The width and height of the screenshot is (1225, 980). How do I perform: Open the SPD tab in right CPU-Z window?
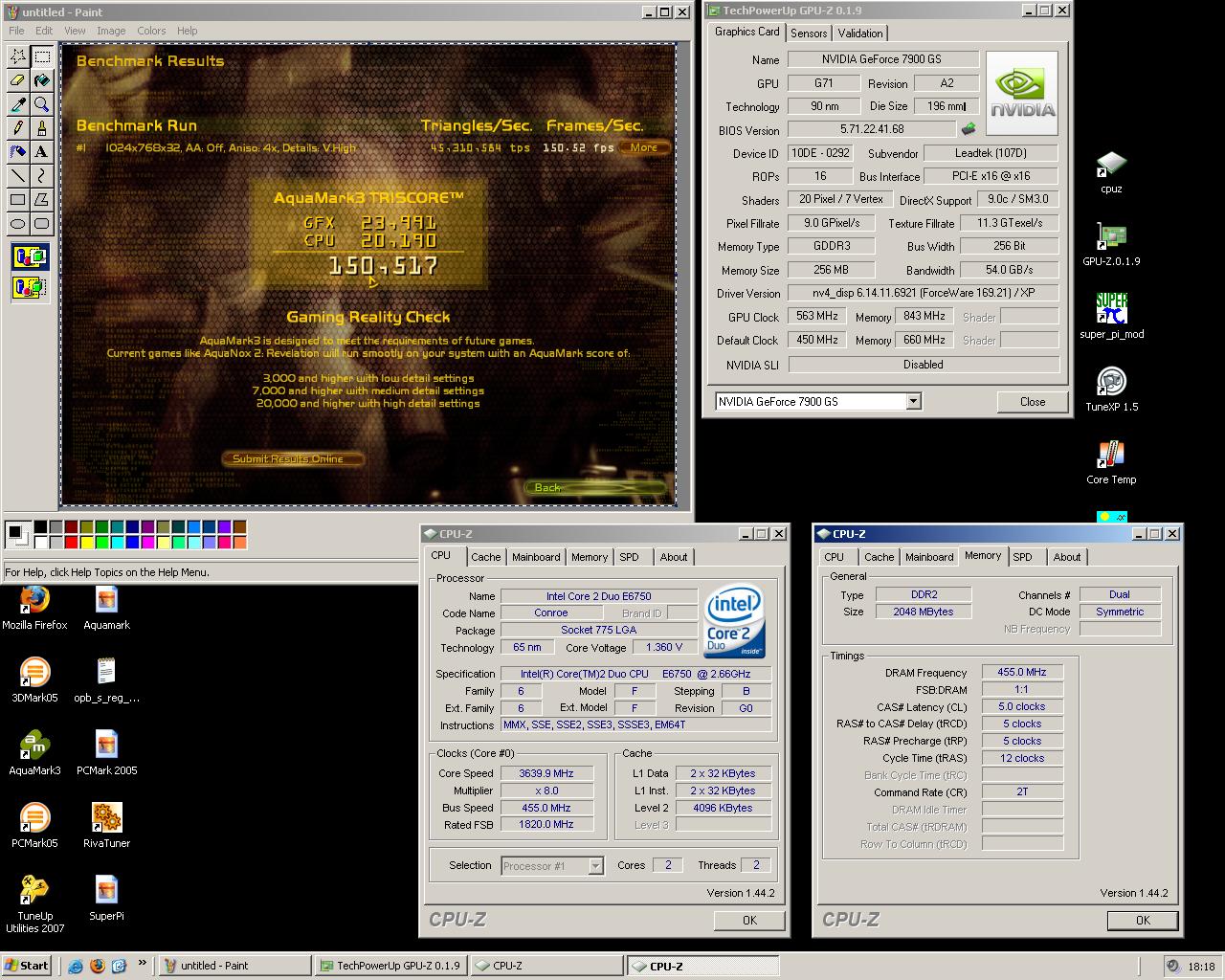click(1023, 557)
